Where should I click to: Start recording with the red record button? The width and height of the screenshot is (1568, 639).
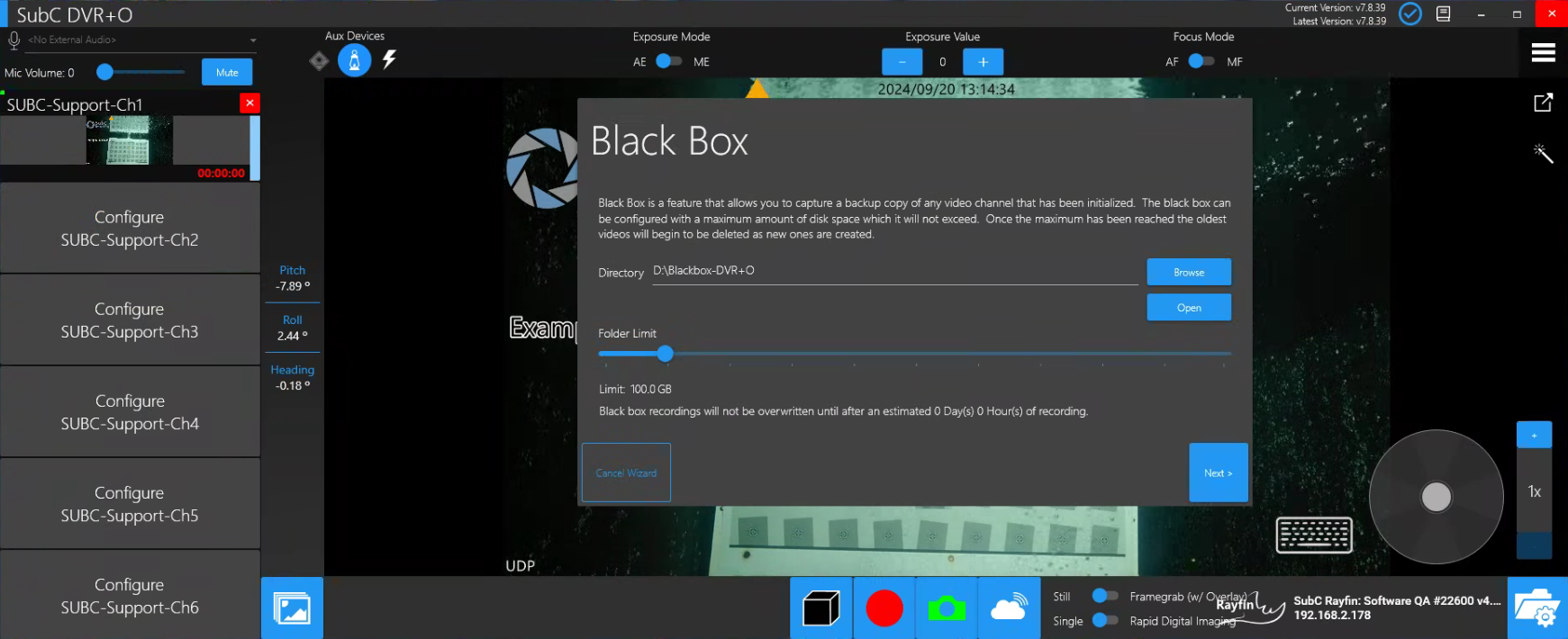[x=884, y=608]
